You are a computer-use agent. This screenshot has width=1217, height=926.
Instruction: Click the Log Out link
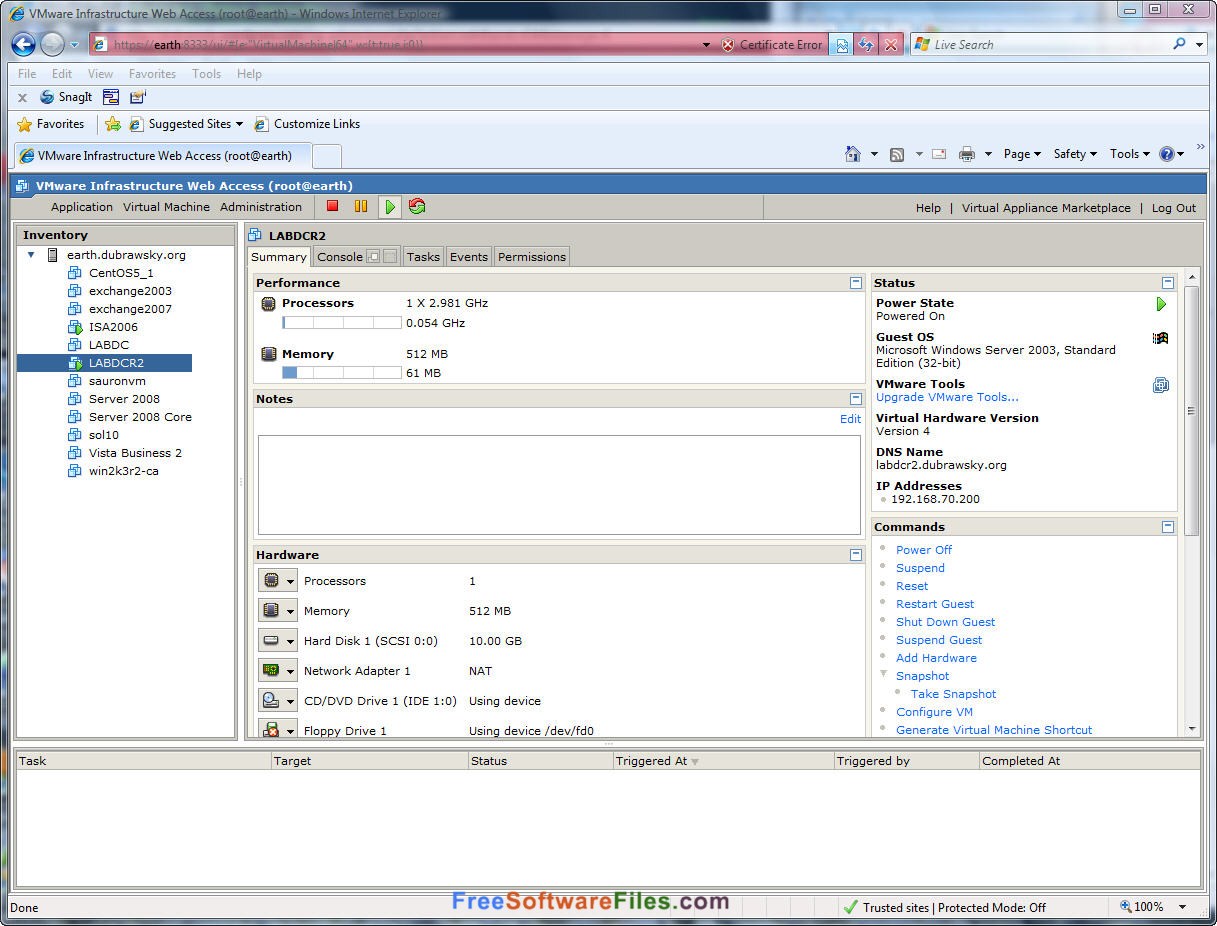[1173, 208]
